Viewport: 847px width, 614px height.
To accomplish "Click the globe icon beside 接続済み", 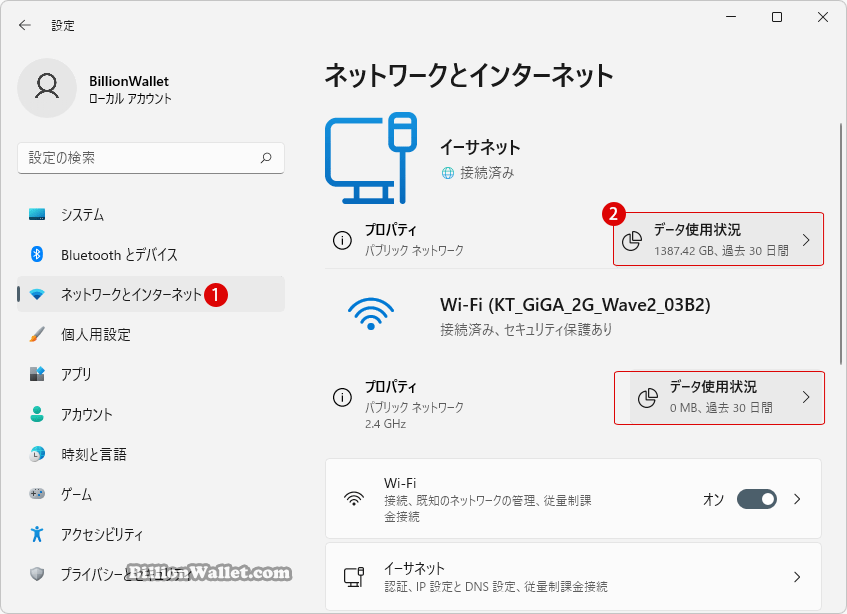I will pos(448,173).
